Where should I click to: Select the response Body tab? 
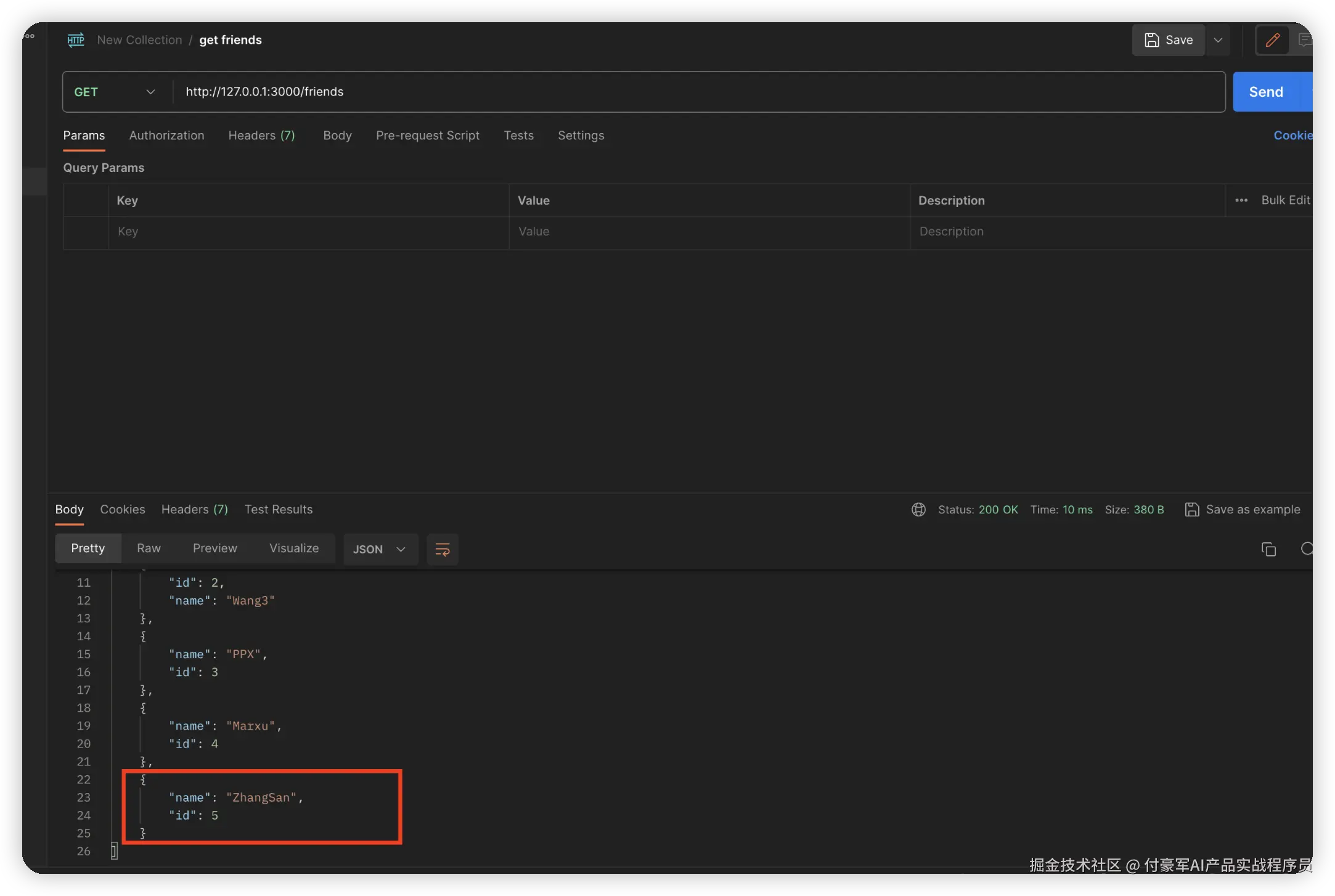tap(69, 510)
